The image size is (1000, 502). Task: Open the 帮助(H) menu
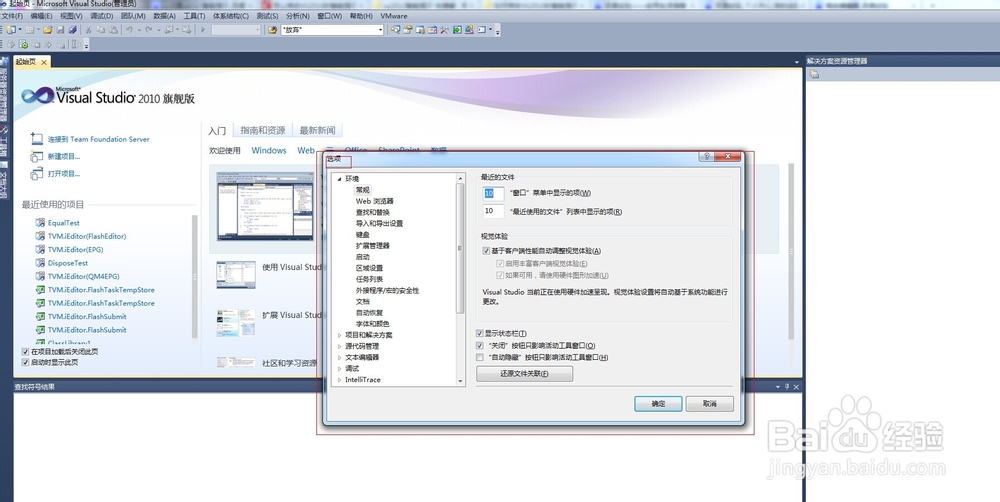coord(361,16)
